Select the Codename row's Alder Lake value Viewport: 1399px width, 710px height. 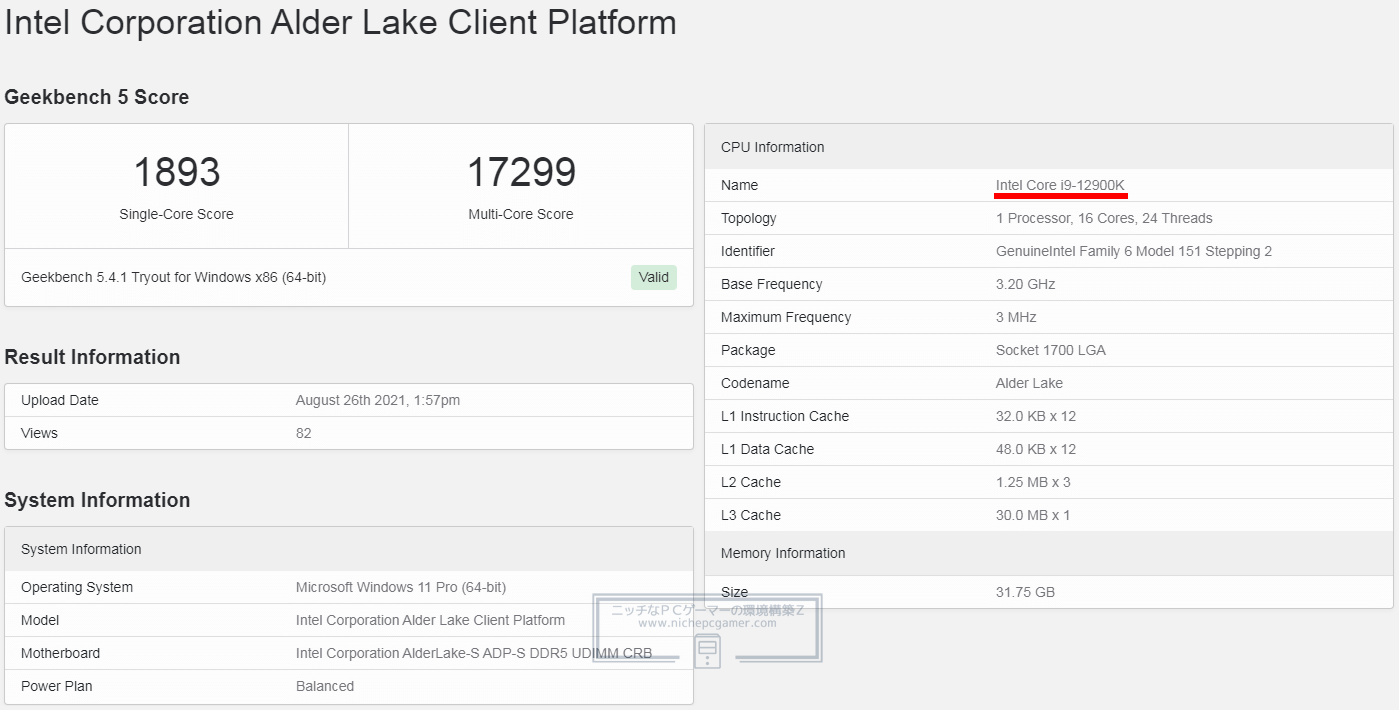(x=1029, y=383)
